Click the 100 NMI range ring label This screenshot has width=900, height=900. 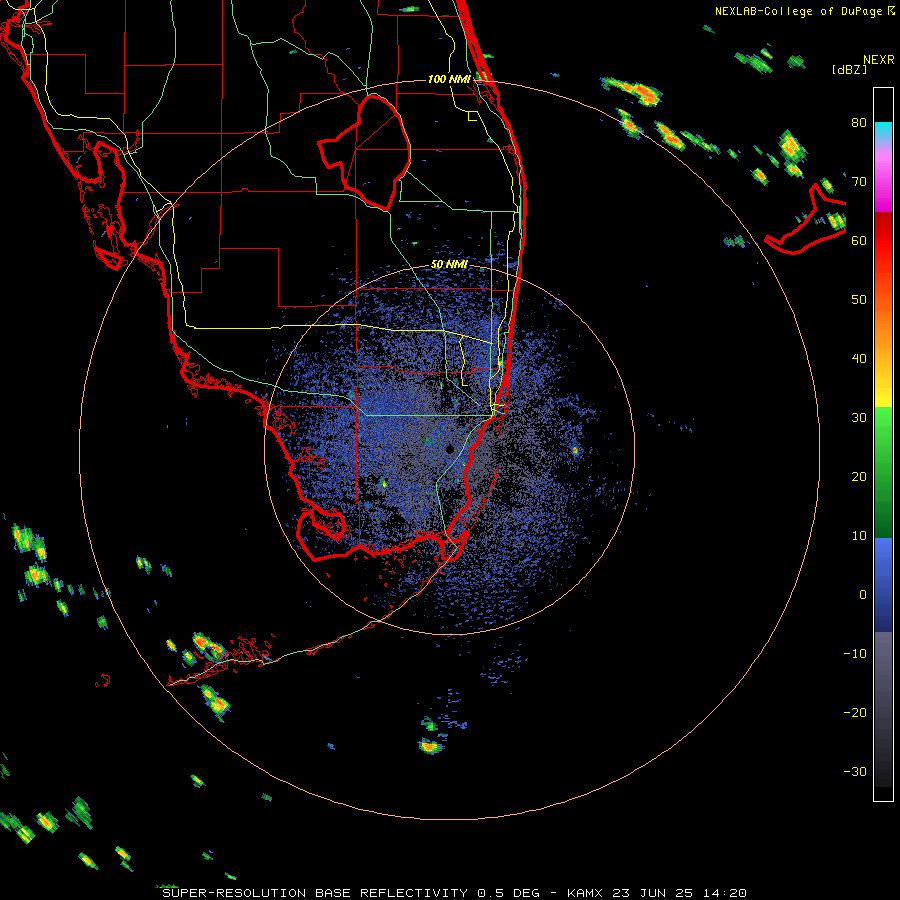(449, 79)
